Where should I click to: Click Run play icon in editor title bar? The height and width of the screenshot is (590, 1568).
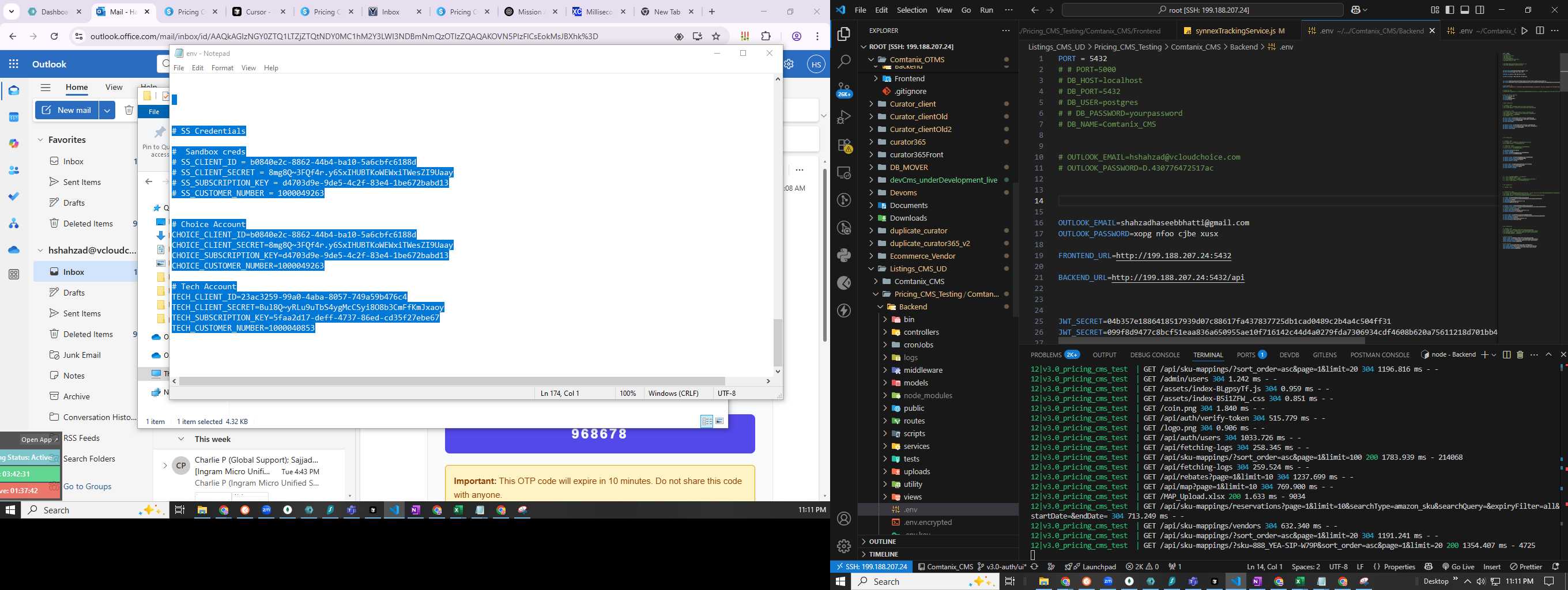[x=1525, y=31]
